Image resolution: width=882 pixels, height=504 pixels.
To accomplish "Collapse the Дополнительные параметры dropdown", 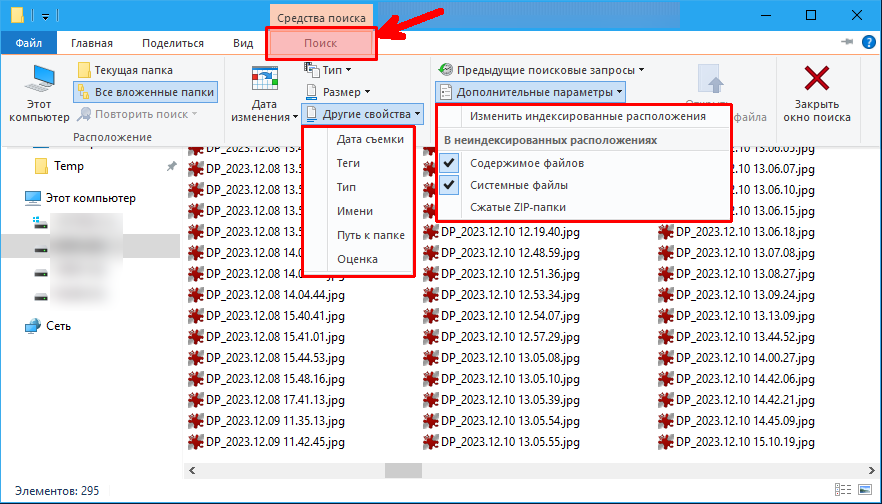I will click(531, 92).
